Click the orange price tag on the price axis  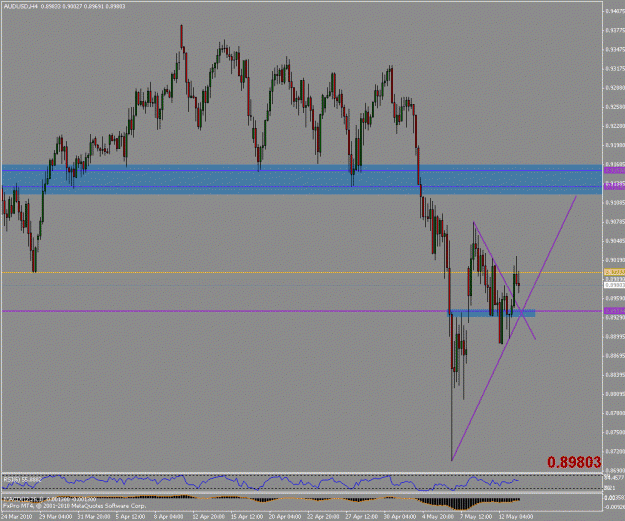pyautogui.click(x=614, y=272)
